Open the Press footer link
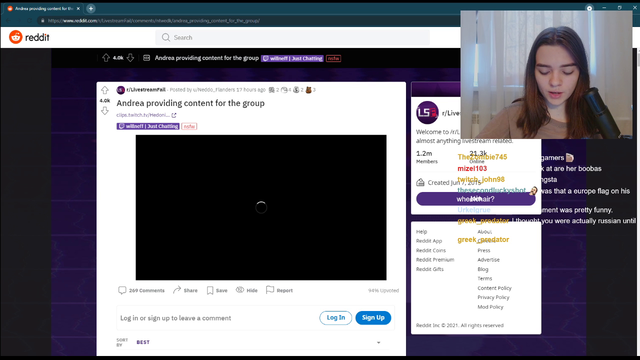 pos(484,250)
